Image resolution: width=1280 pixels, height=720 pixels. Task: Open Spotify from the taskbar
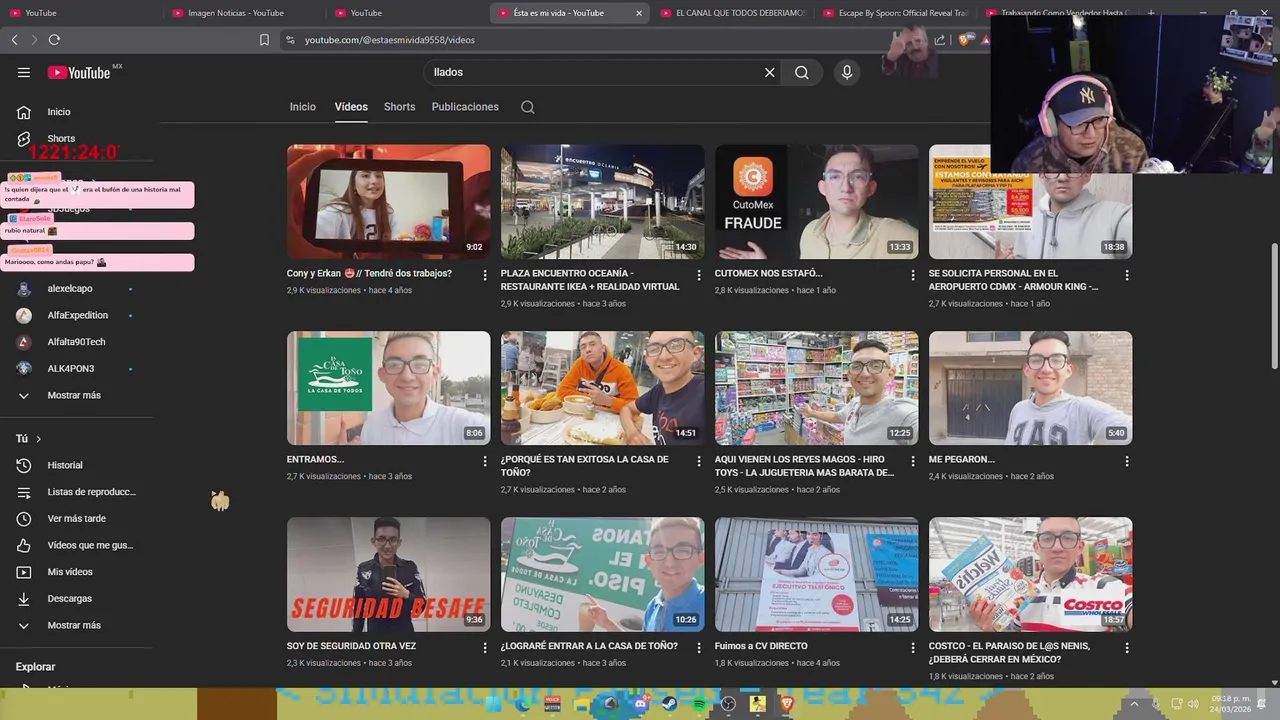tap(699, 704)
